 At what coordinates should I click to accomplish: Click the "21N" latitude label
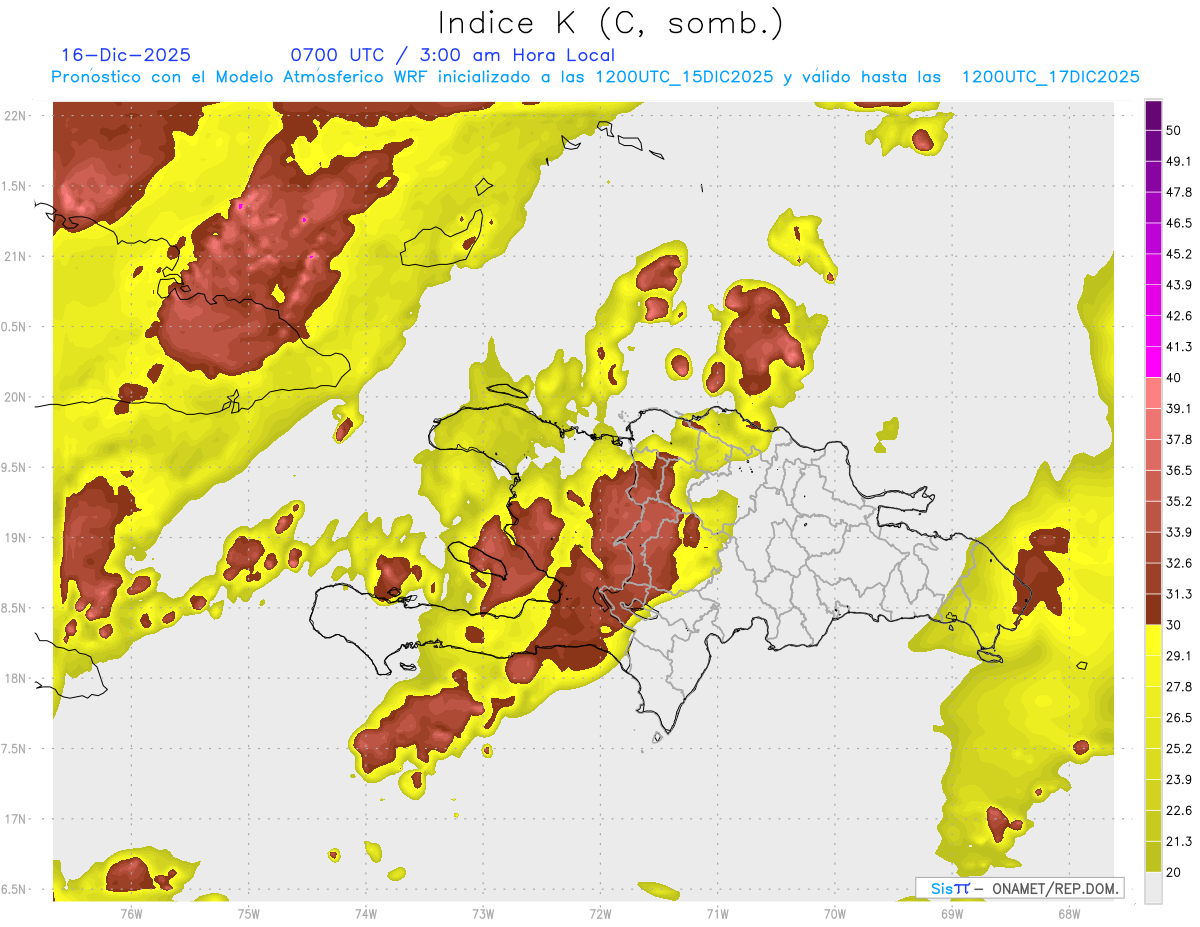tap(15, 257)
